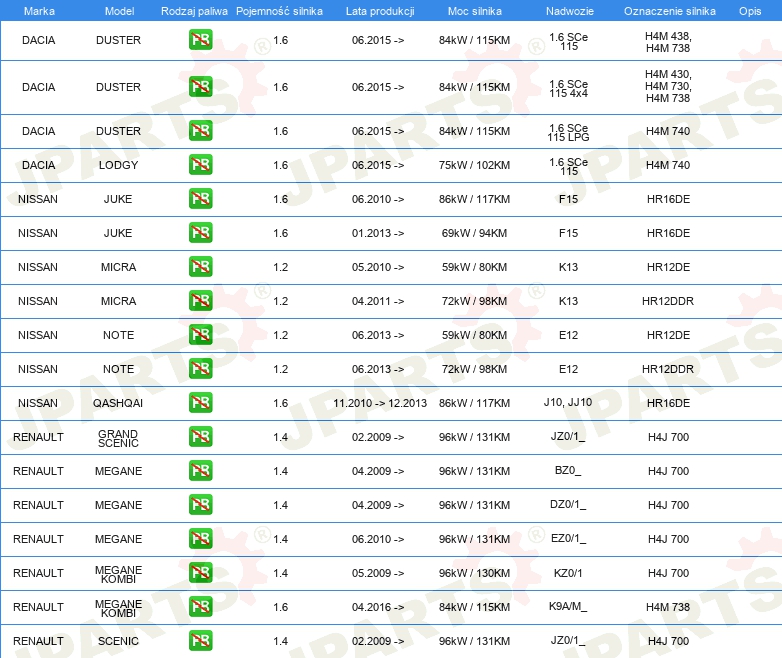The height and width of the screenshot is (658, 782).
Task: Click fuel icon in Megane DZ0/1_ row
Action: (200, 504)
